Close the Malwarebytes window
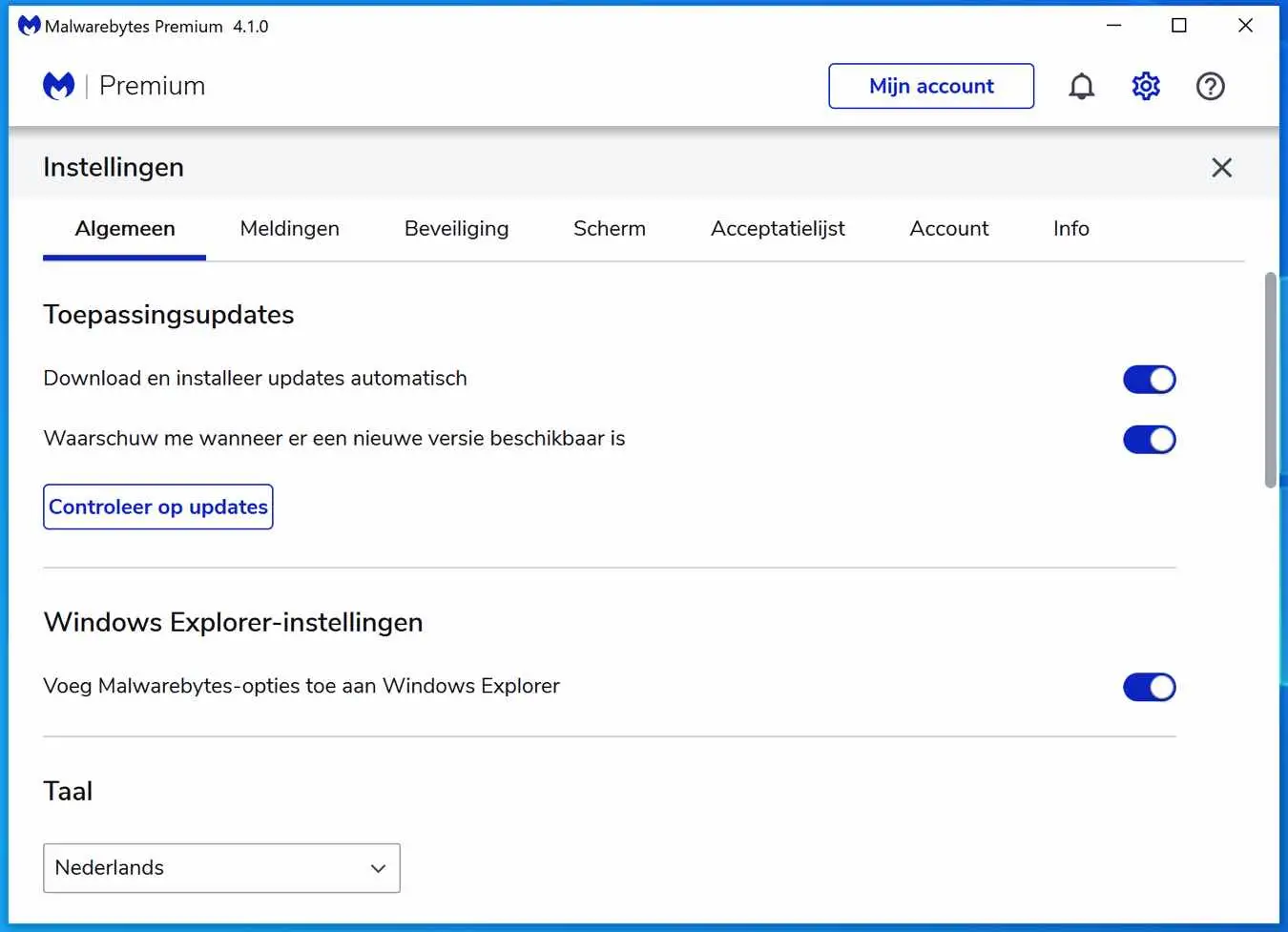 (x=1245, y=26)
